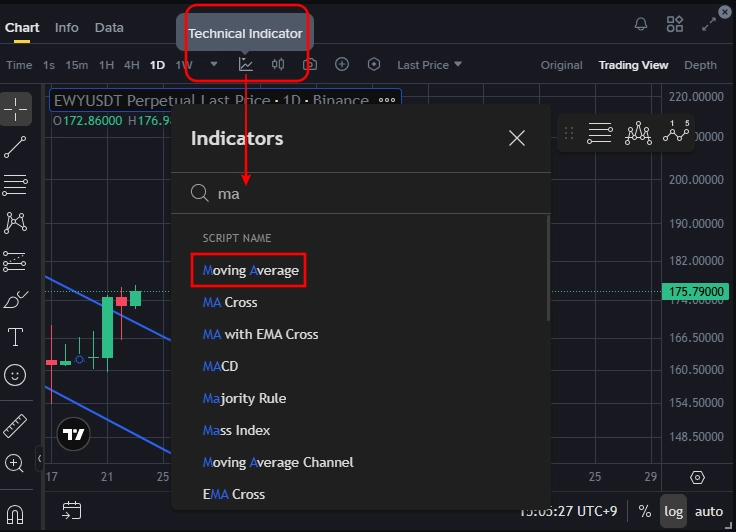
Task: Select Moving Average from indicators list
Action: pos(250,270)
